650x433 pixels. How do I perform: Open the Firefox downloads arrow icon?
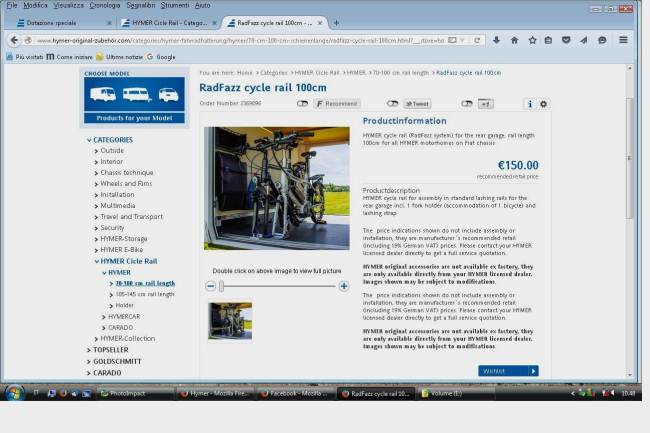pos(496,40)
